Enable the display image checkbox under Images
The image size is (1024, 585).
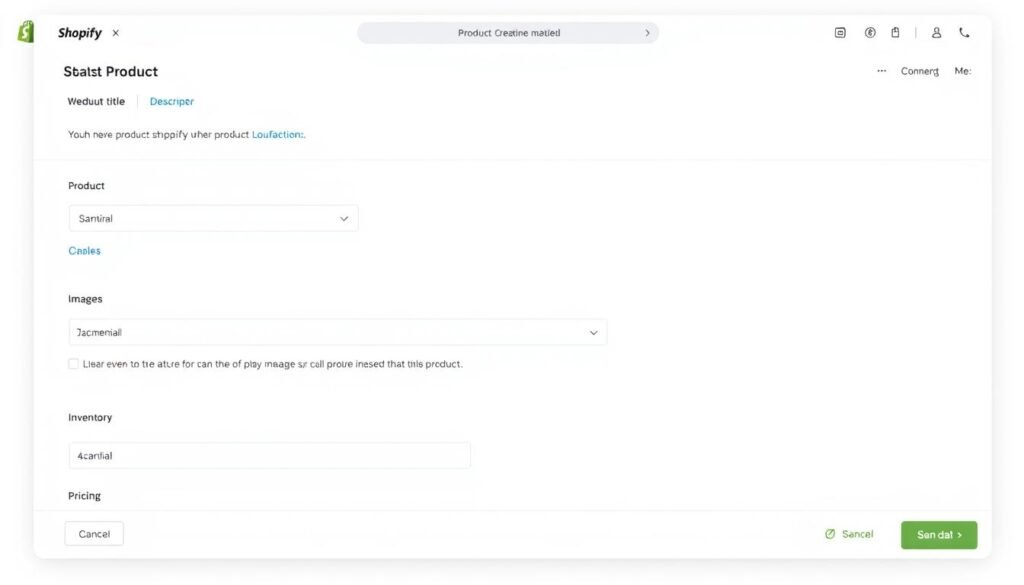73,363
